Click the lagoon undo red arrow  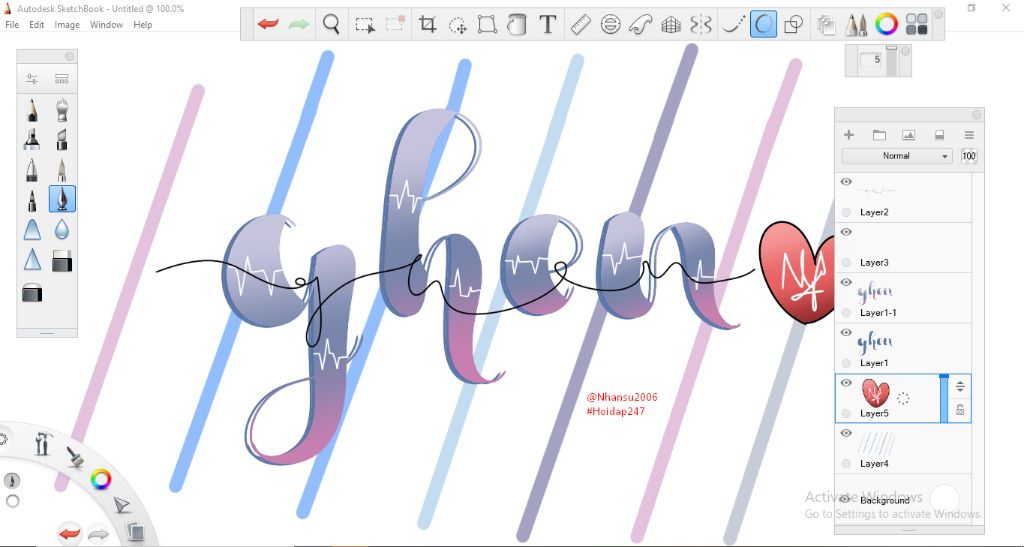pos(69,534)
